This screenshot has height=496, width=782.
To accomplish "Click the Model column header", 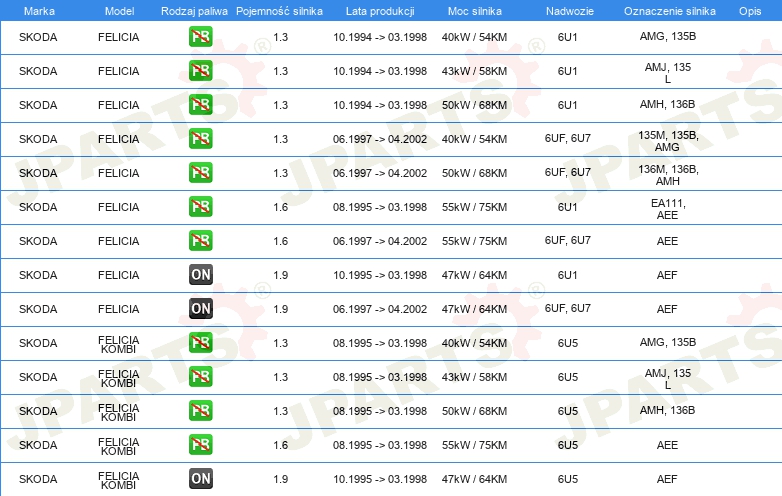I will (x=119, y=11).
